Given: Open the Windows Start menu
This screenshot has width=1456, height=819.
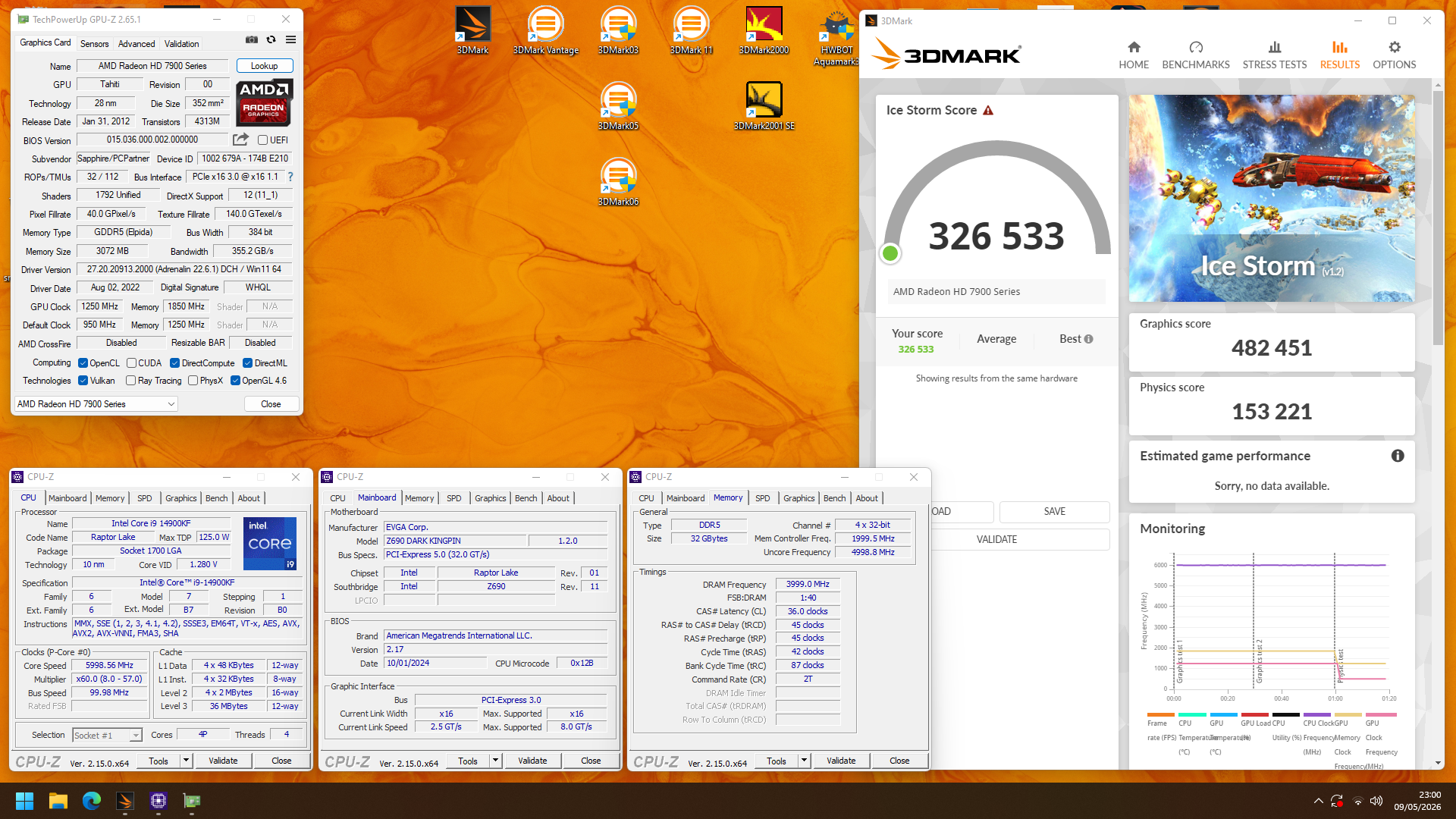Looking at the screenshot, I should 24,801.
